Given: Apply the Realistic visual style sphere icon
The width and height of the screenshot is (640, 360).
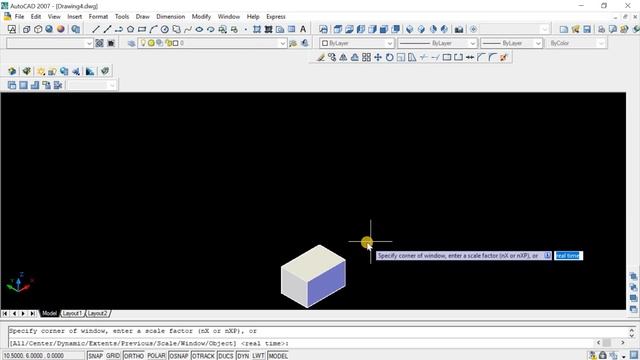Looking at the screenshot, I should 60,29.
